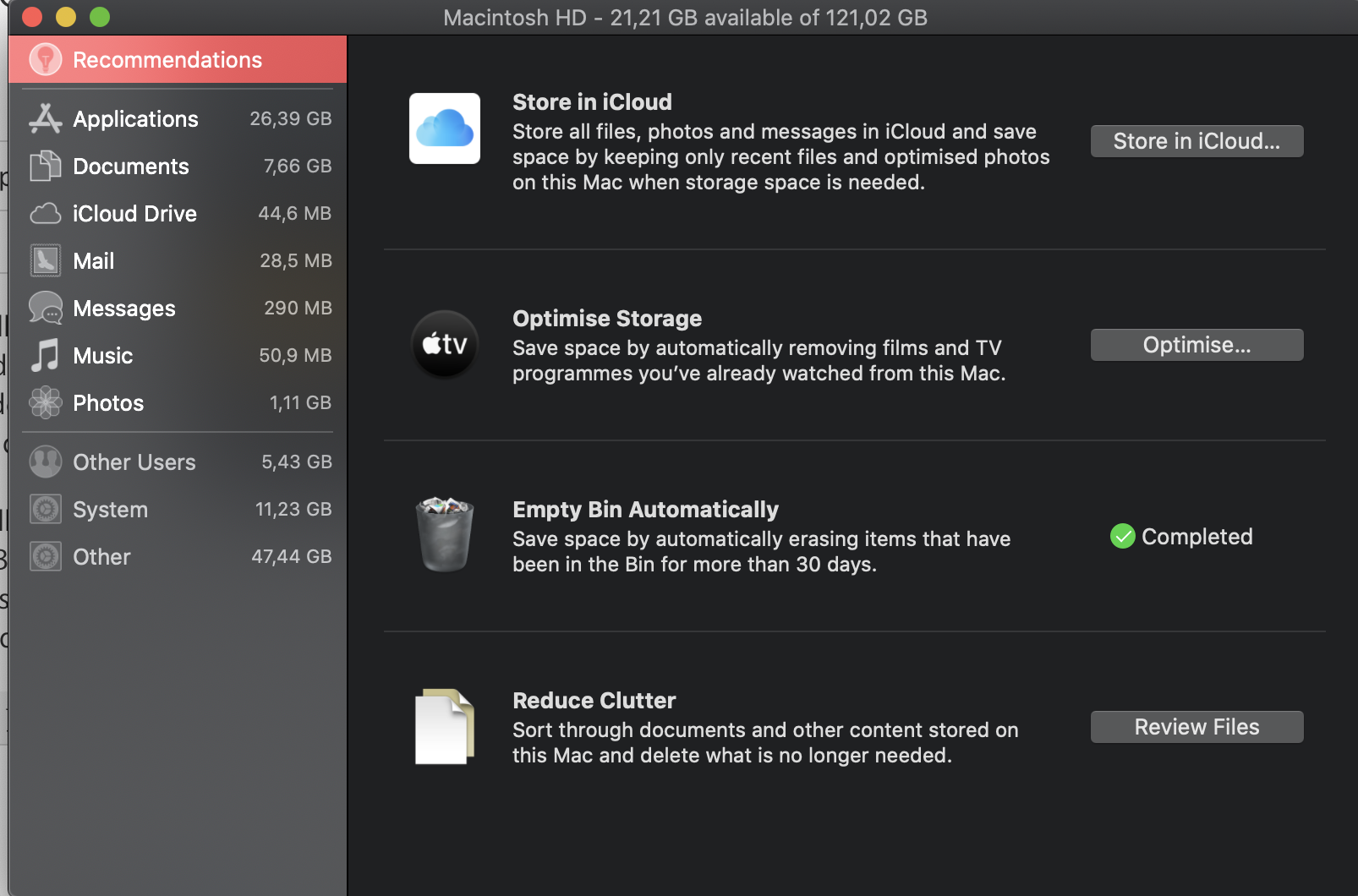Viewport: 1358px width, 896px height.
Task: Click the Completed status text
Action: pos(1196,537)
